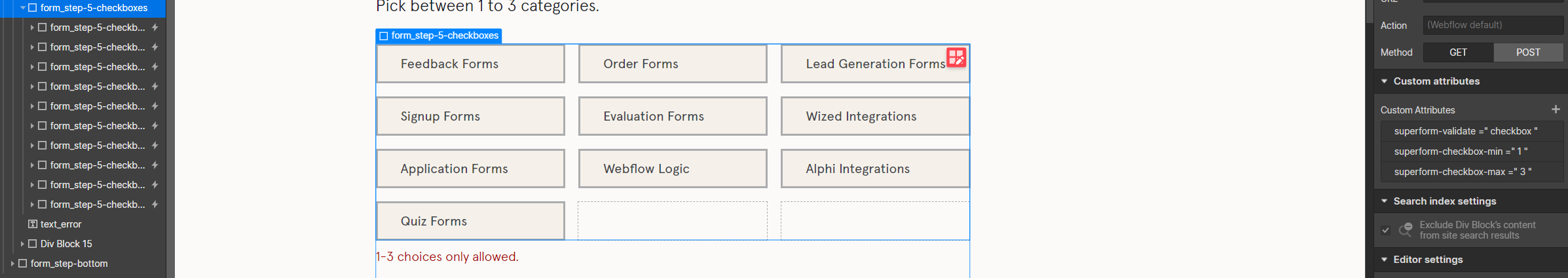
Task: Collapse the Editor settings section
Action: (x=1385, y=260)
